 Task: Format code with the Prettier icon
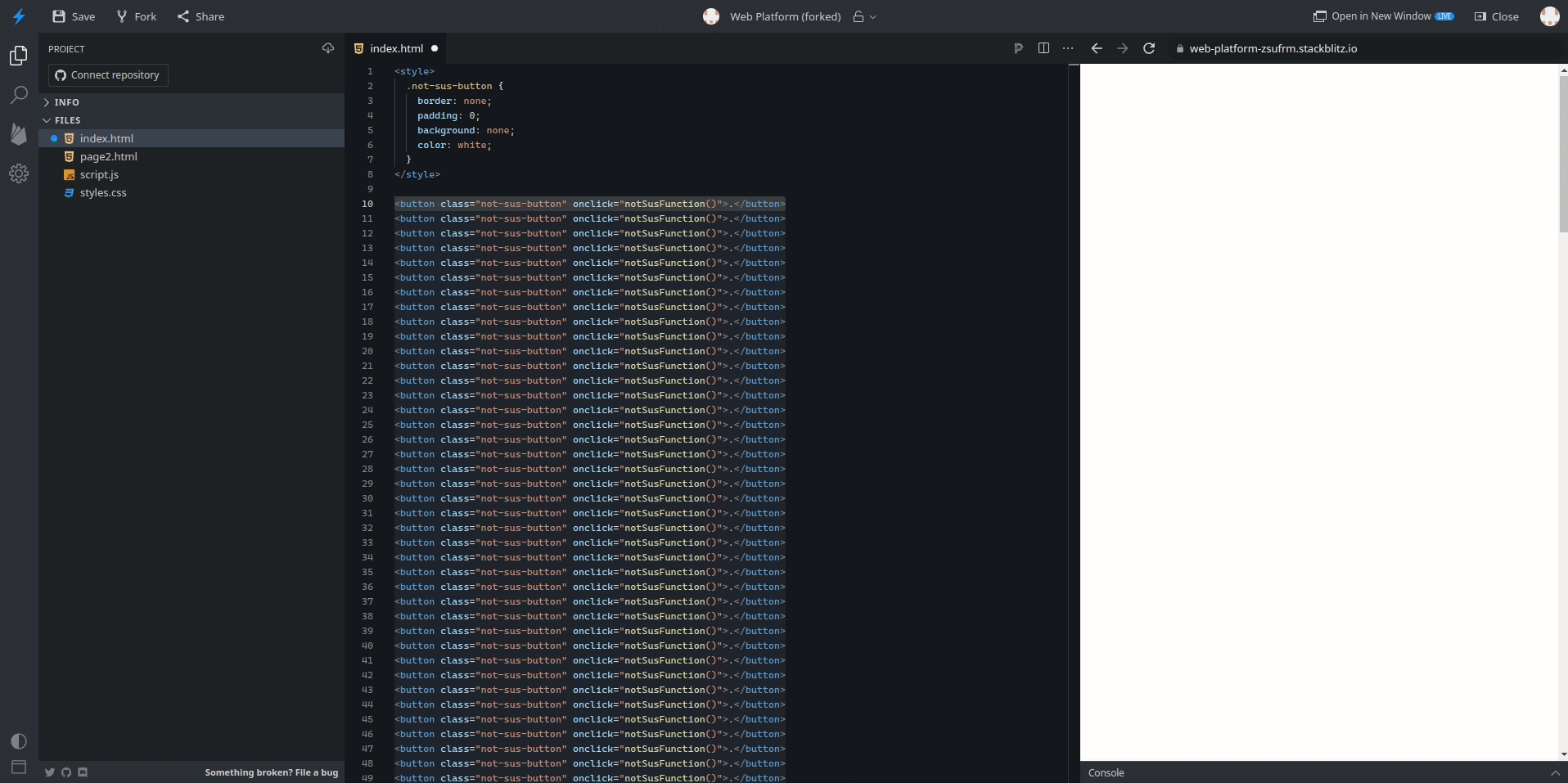click(x=1018, y=48)
